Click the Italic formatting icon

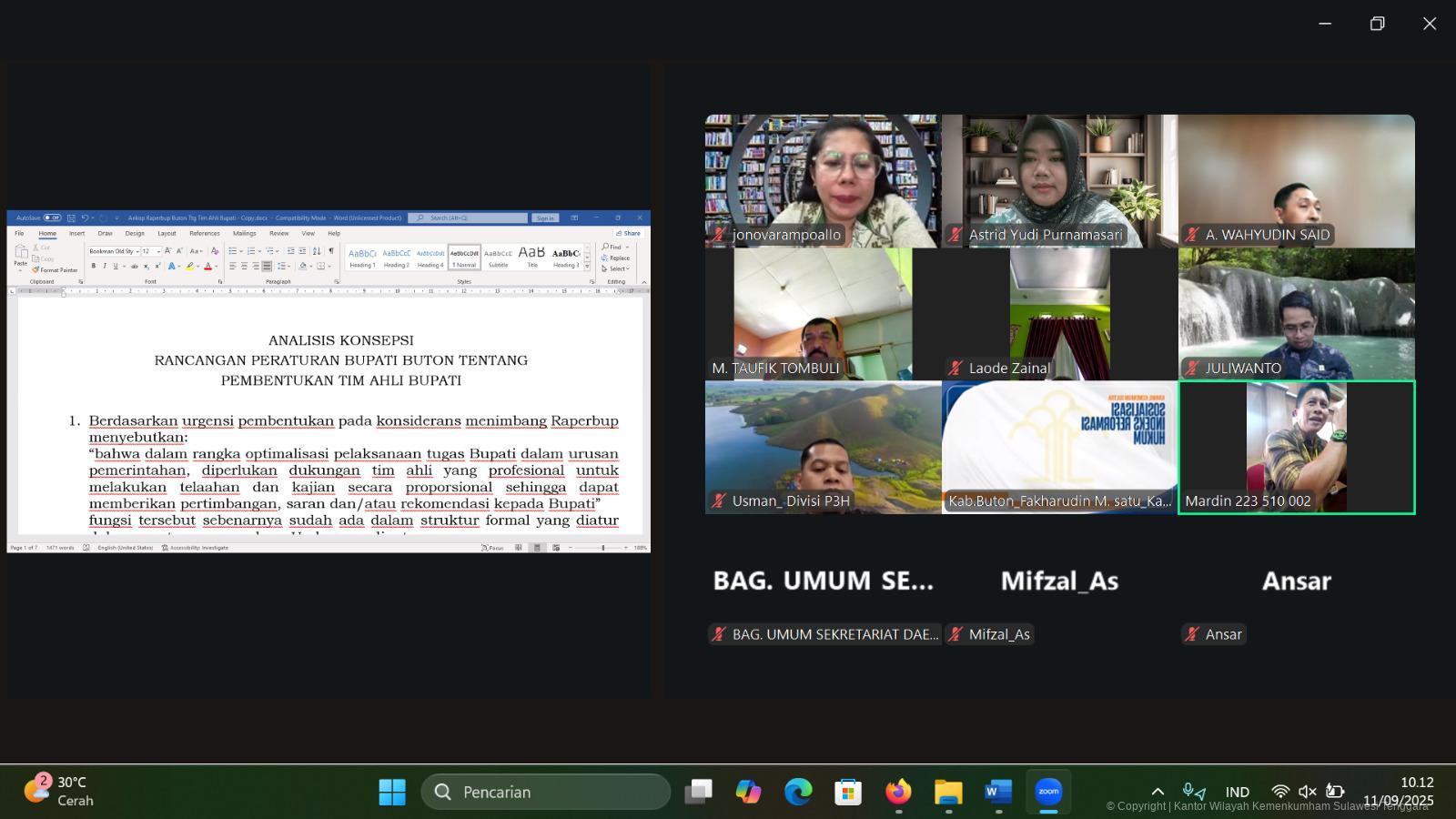tap(104, 267)
